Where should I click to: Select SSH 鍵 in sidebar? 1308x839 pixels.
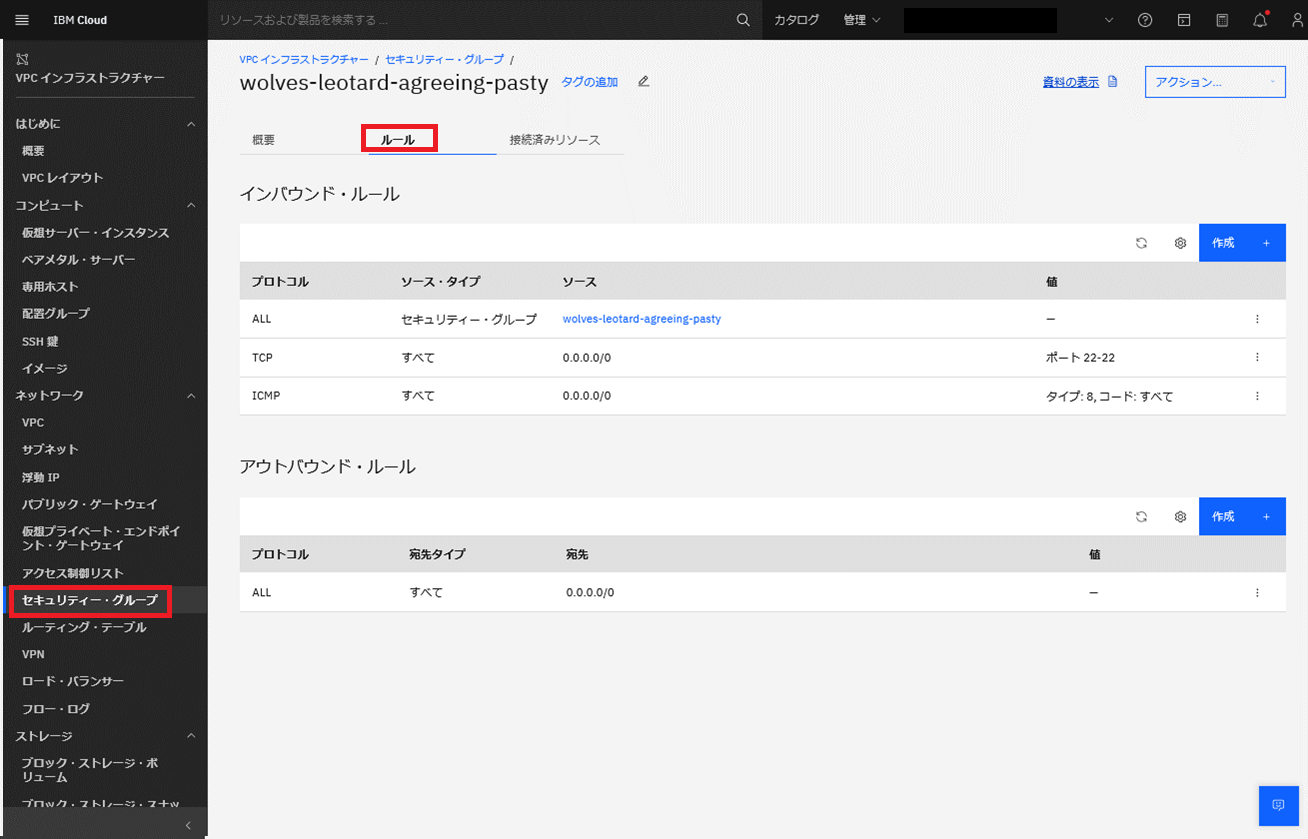coord(40,342)
